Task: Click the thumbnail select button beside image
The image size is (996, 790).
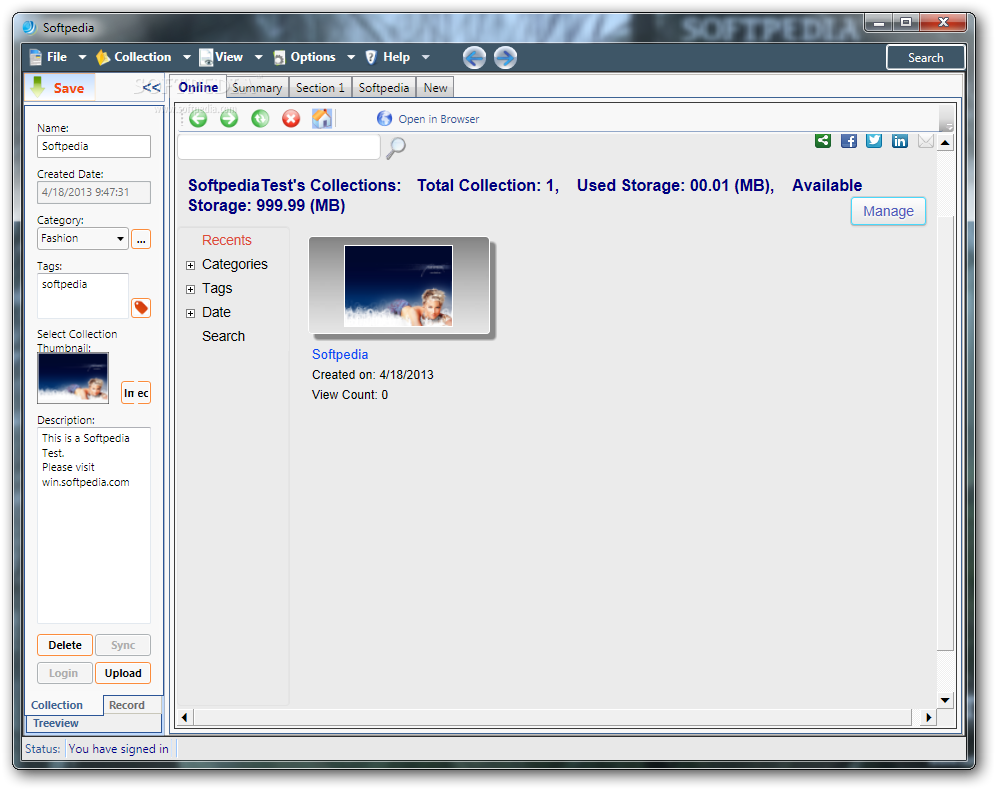Action: pyautogui.click(x=136, y=393)
